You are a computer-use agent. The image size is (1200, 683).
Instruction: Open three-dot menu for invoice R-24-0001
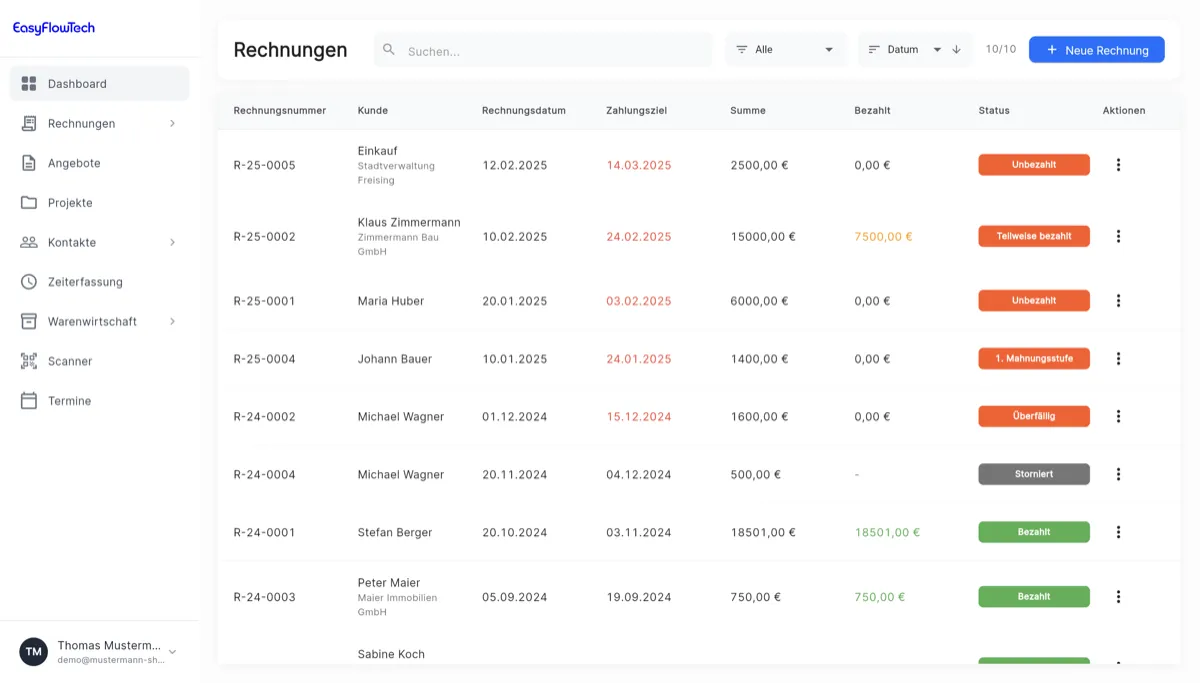[x=1118, y=532]
